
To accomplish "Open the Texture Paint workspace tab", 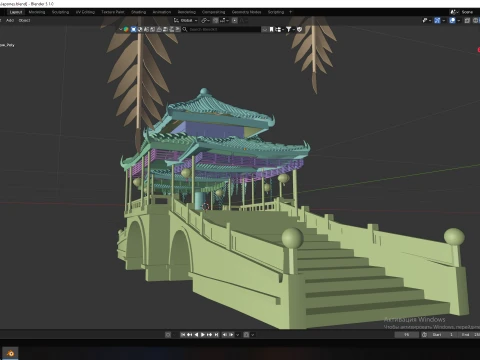I will click(113, 12).
